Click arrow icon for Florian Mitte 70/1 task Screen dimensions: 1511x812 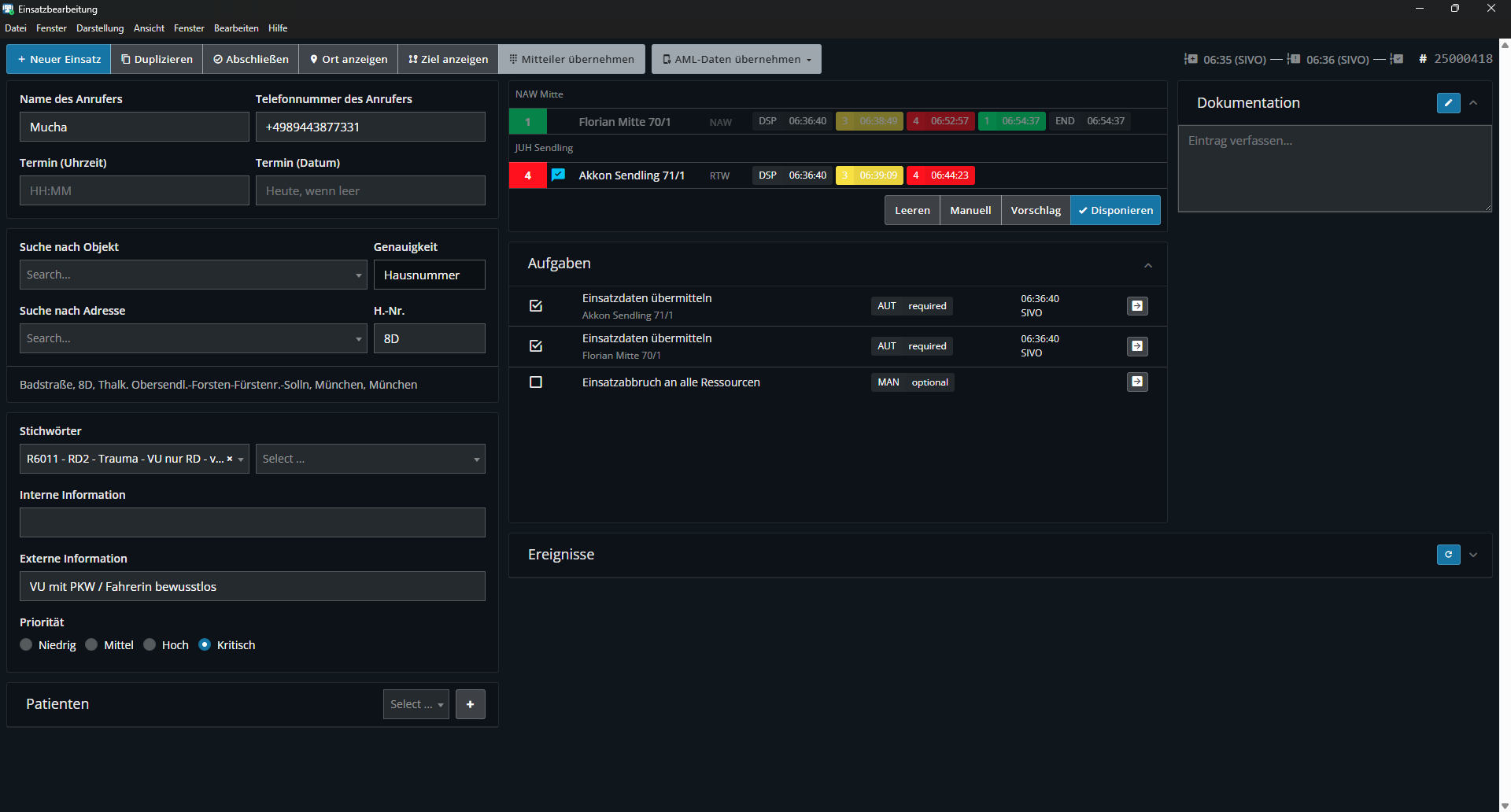pyautogui.click(x=1137, y=346)
